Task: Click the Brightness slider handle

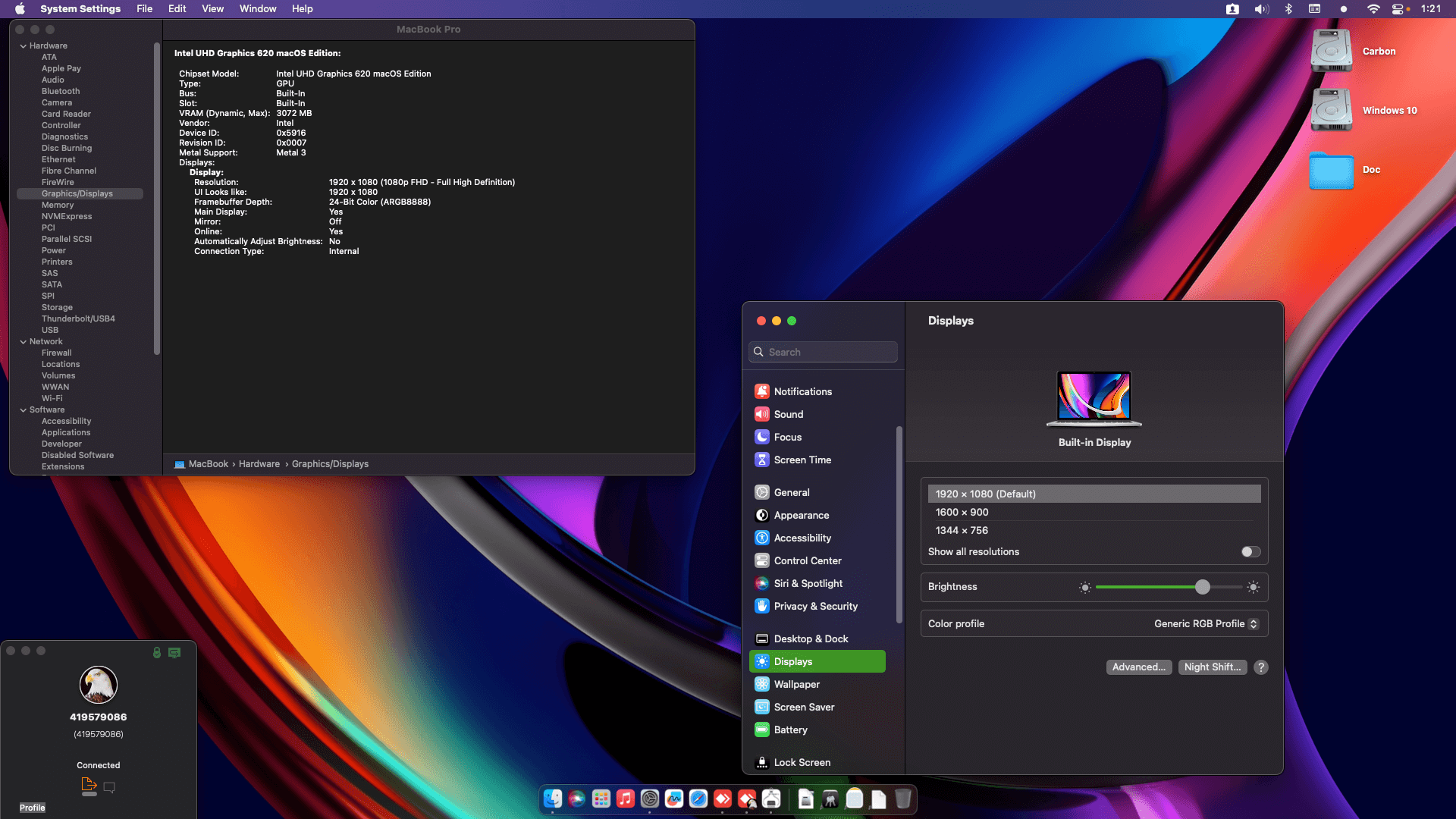Action: coord(1203,587)
